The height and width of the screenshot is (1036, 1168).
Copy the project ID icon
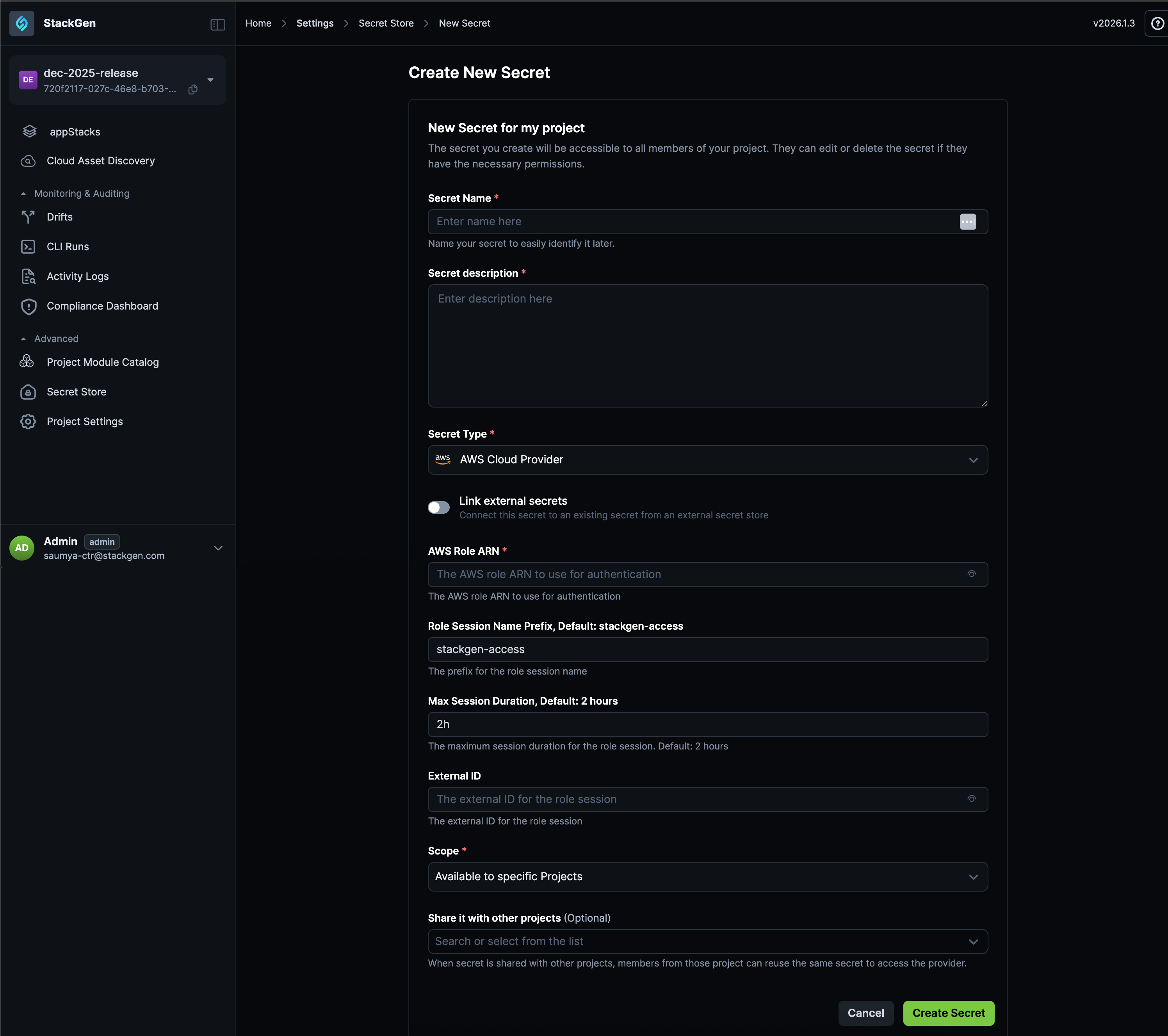(193, 89)
